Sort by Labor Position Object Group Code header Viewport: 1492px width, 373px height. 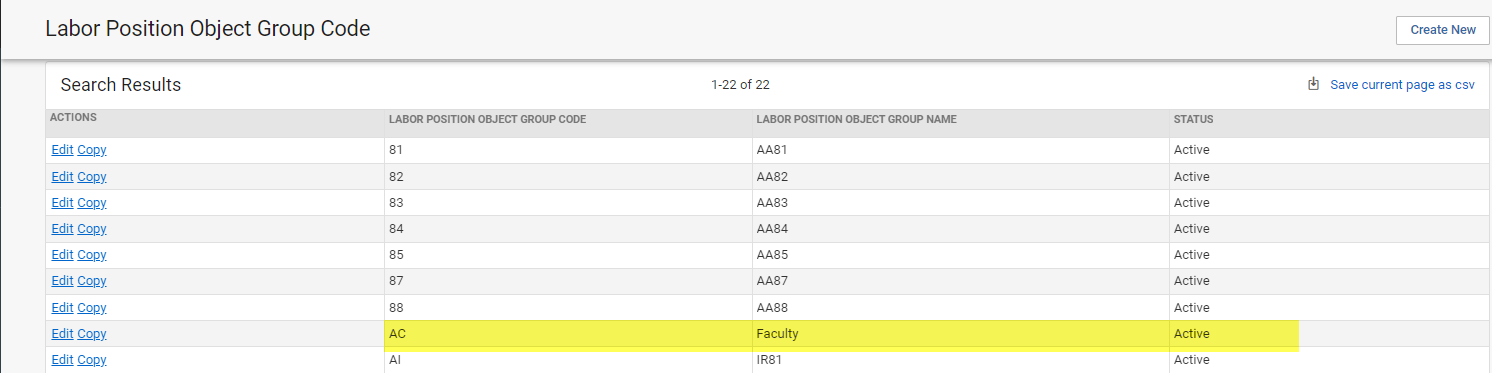point(487,120)
